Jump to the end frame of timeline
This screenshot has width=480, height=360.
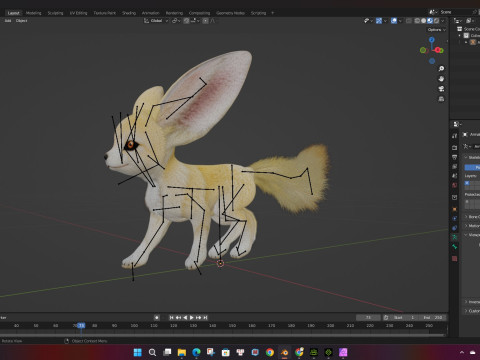pos(205,317)
